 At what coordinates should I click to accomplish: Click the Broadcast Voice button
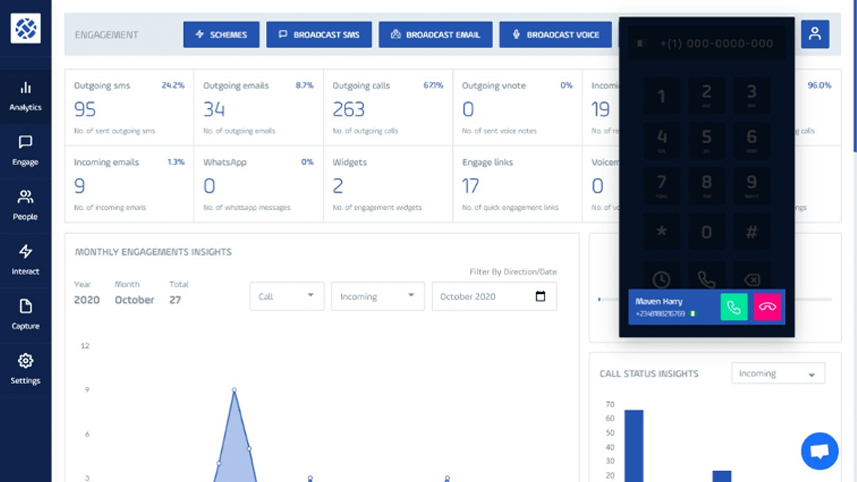point(555,34)
